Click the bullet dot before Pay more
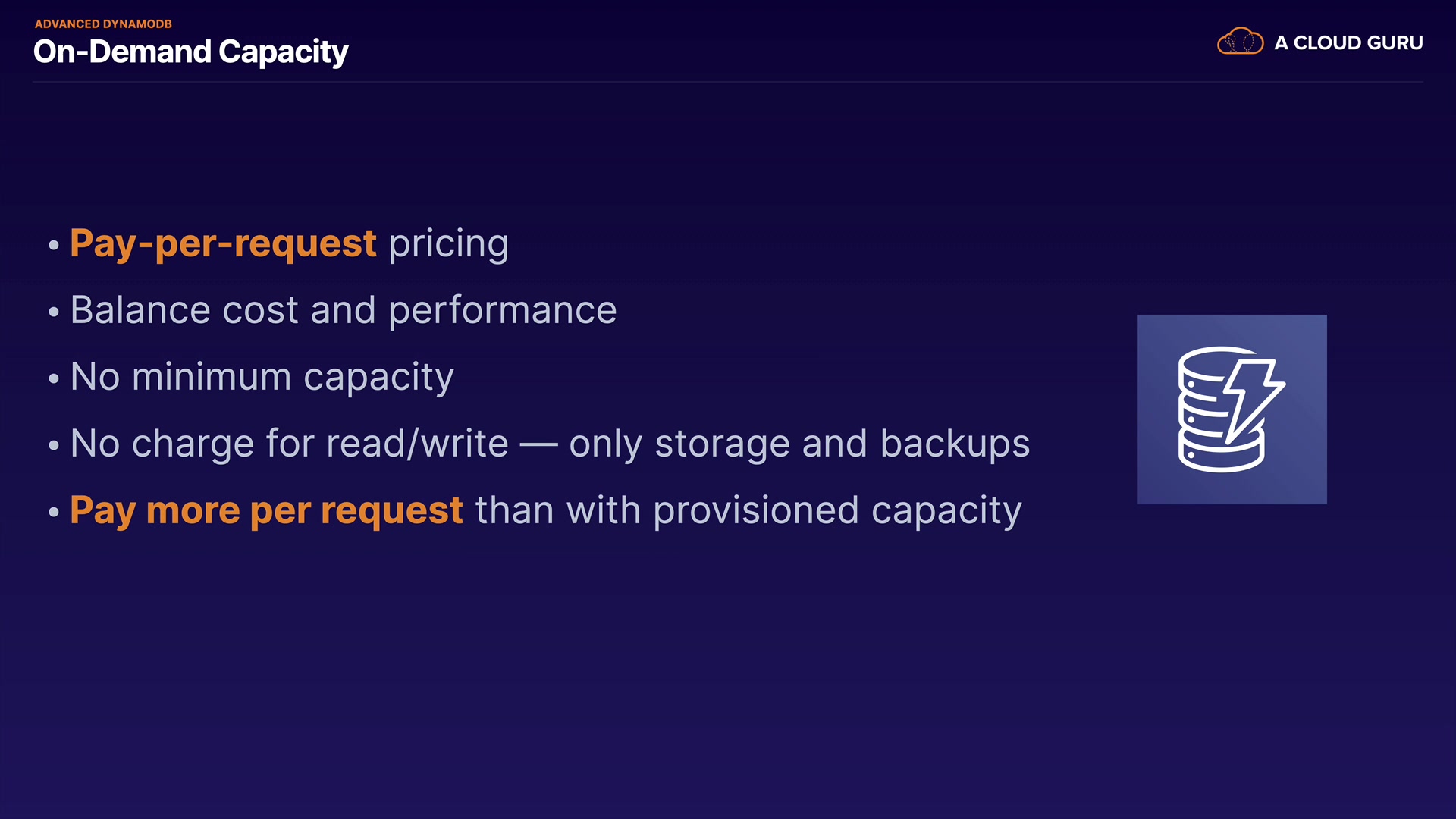The height and width of the screenshot is (819, 1456). click(53, 512)
